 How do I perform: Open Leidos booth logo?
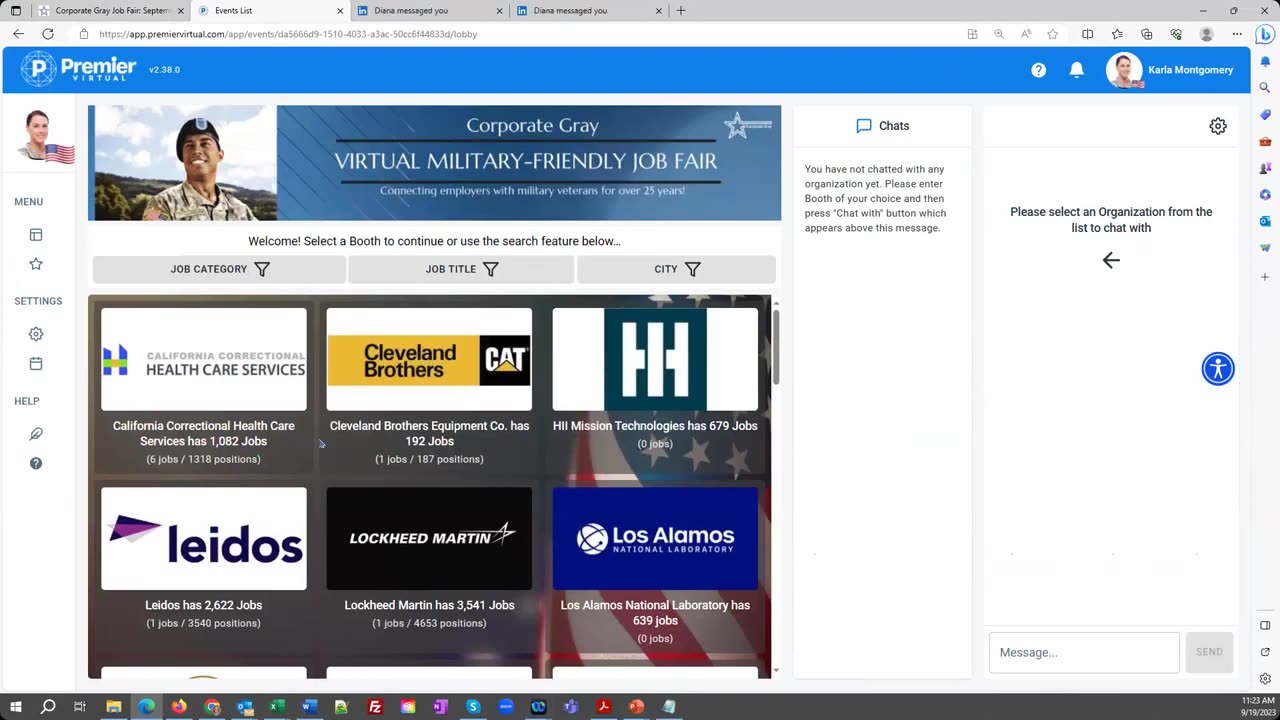click(204, 539)
